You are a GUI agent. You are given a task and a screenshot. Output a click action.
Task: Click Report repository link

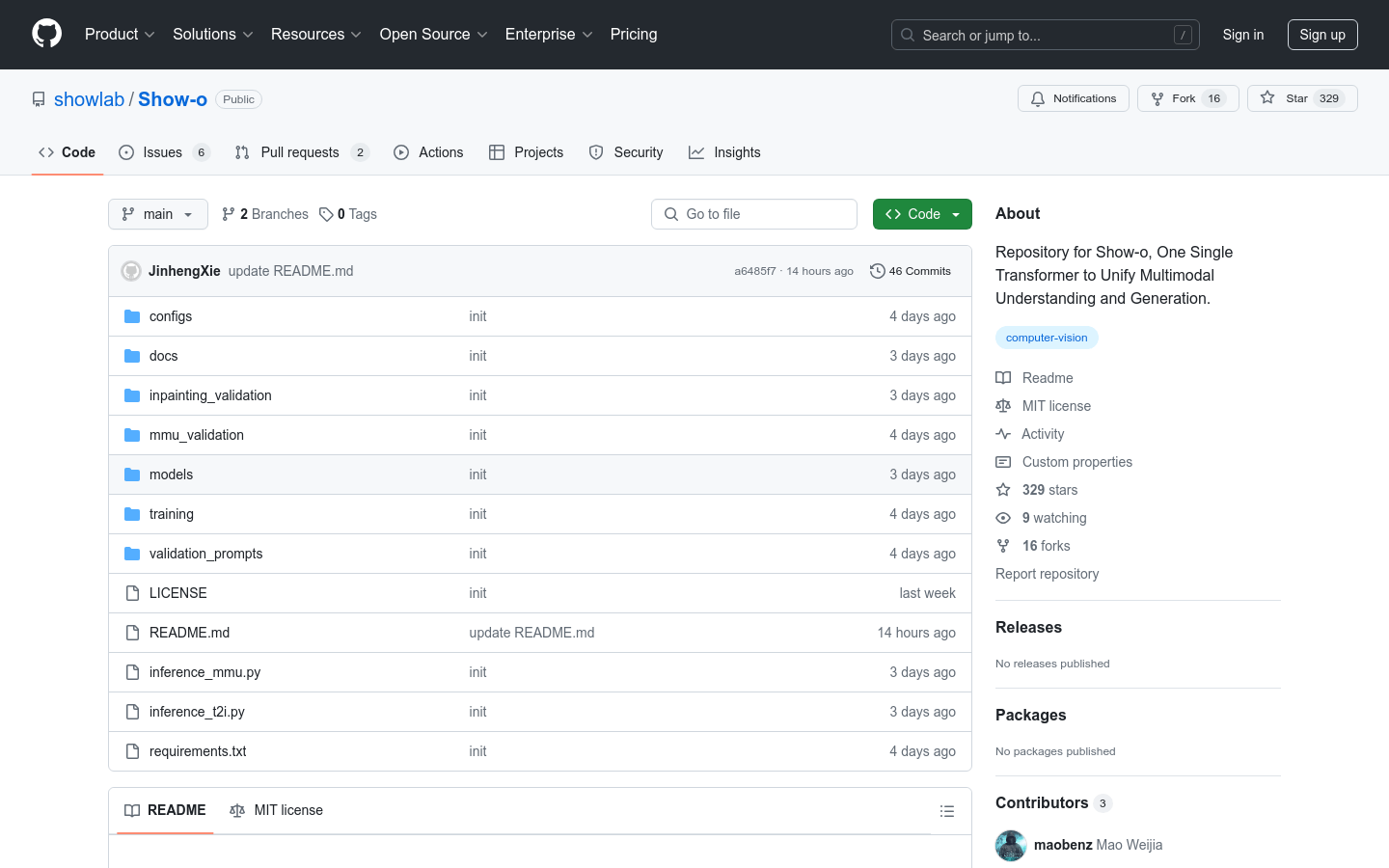tap(1047, 574)
